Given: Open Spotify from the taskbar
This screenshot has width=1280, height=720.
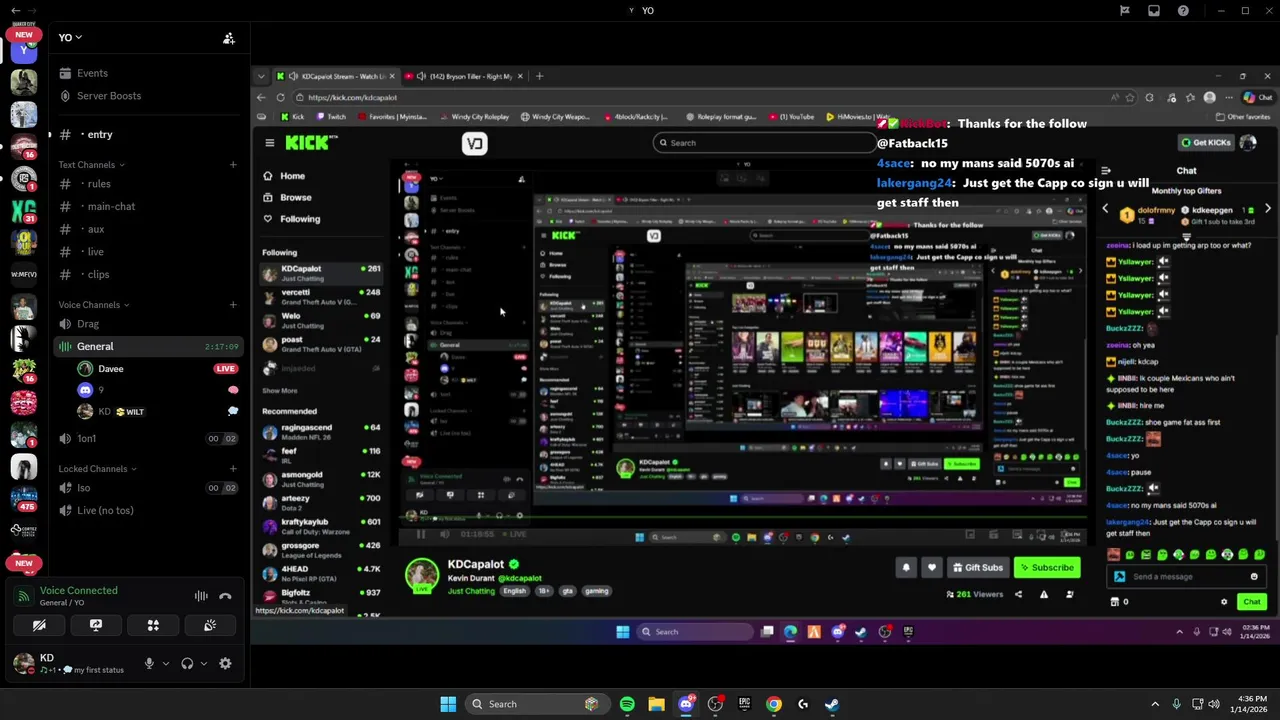Looking at the screenshot, I should pos(627,704).
